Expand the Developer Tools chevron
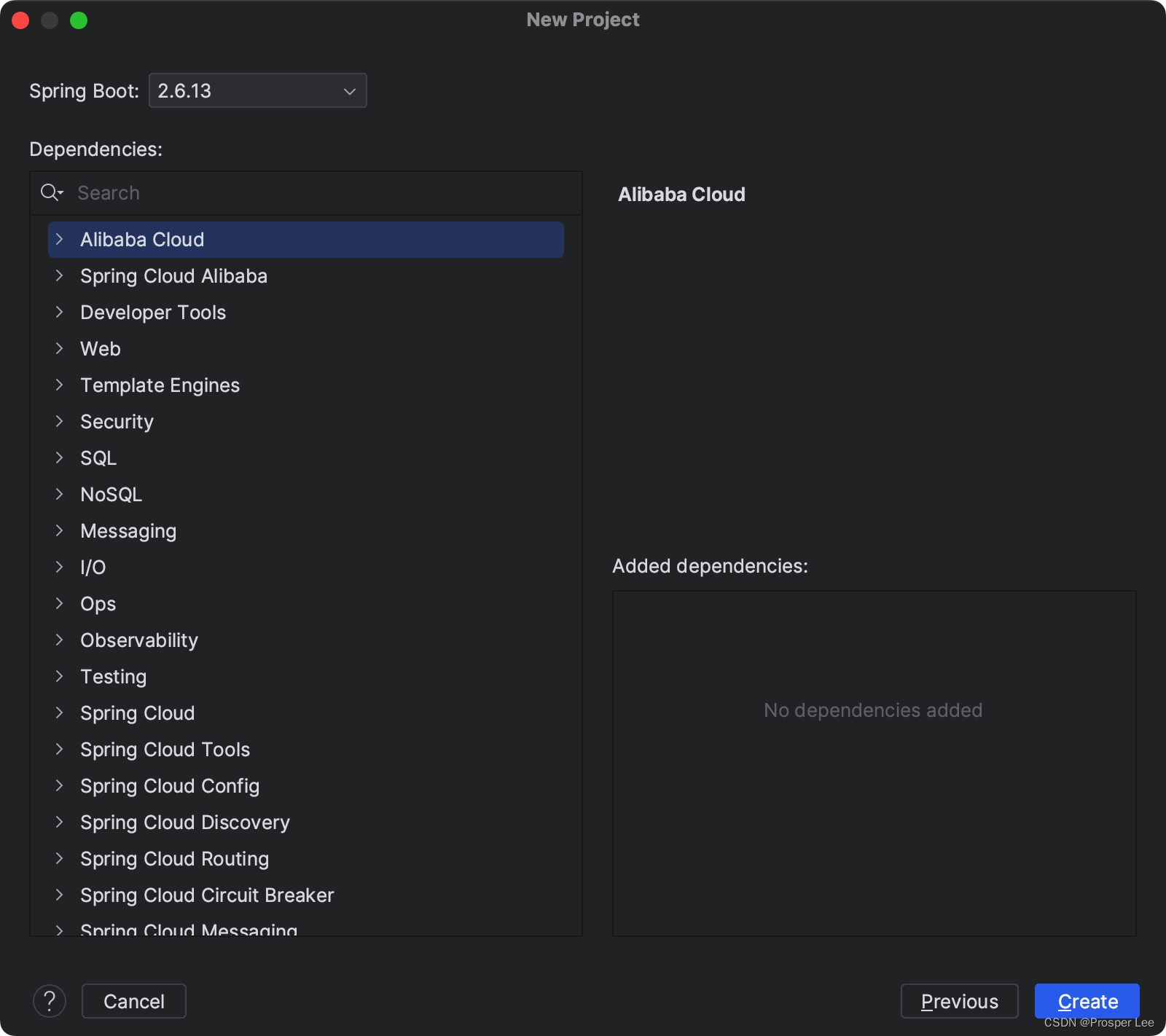The width and height of the screenshot is (1166, 1036). [60, 313]
